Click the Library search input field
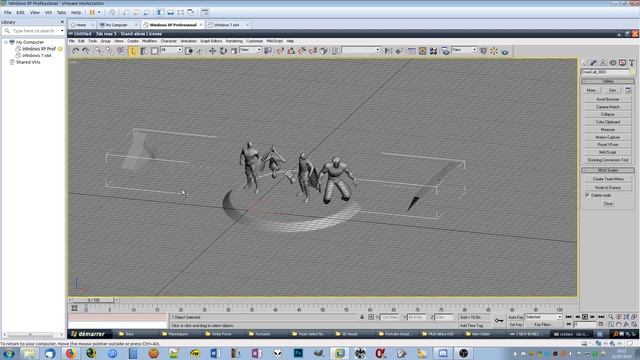This screenshot has width=640, height=360. (33, 31)
